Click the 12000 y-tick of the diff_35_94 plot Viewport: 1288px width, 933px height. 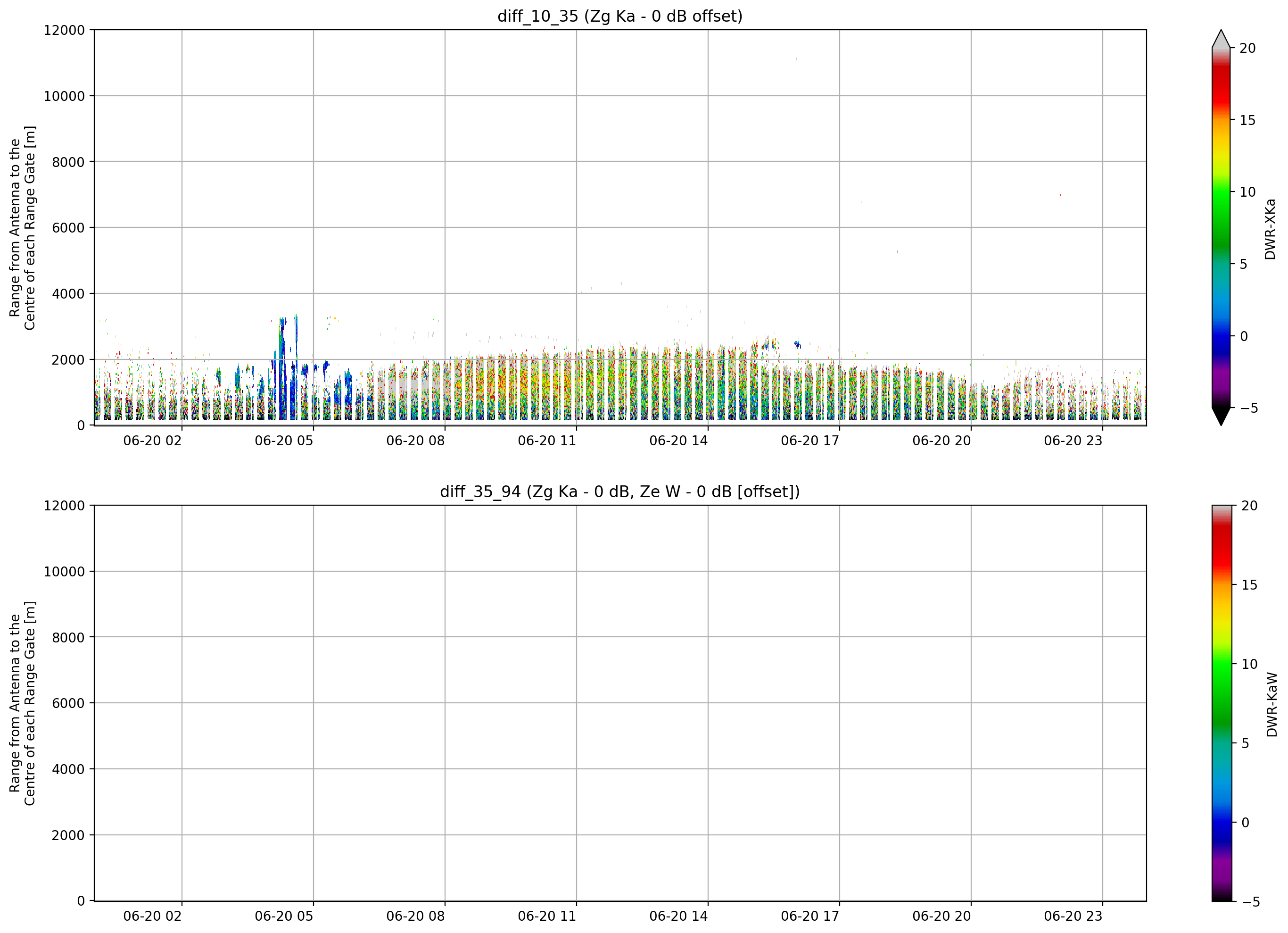pyautogui.click(x=64, y=506)
